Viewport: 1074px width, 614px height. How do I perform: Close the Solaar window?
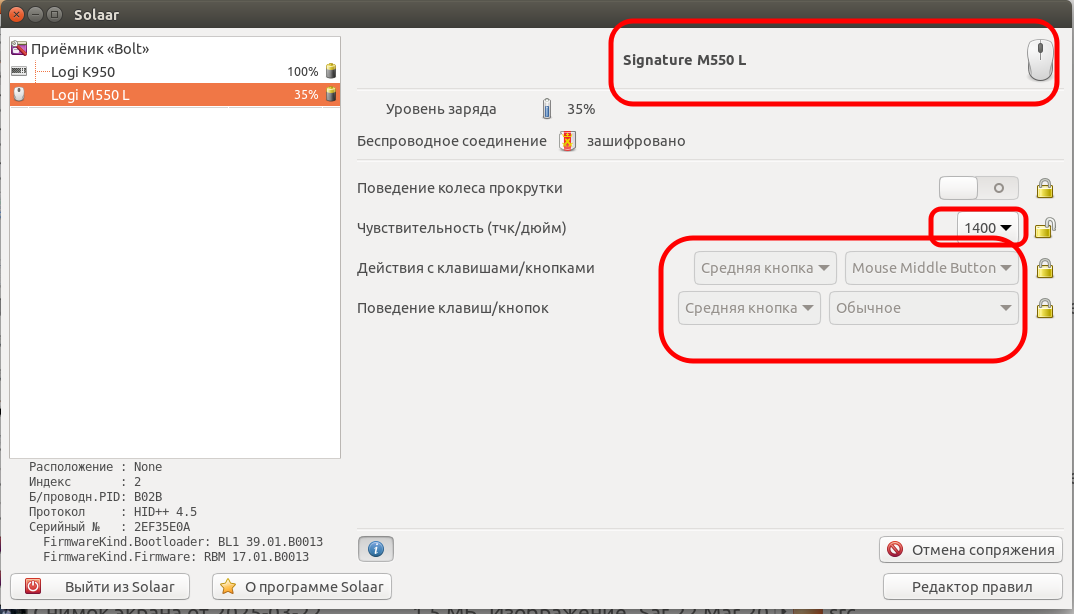click(16, 14)
